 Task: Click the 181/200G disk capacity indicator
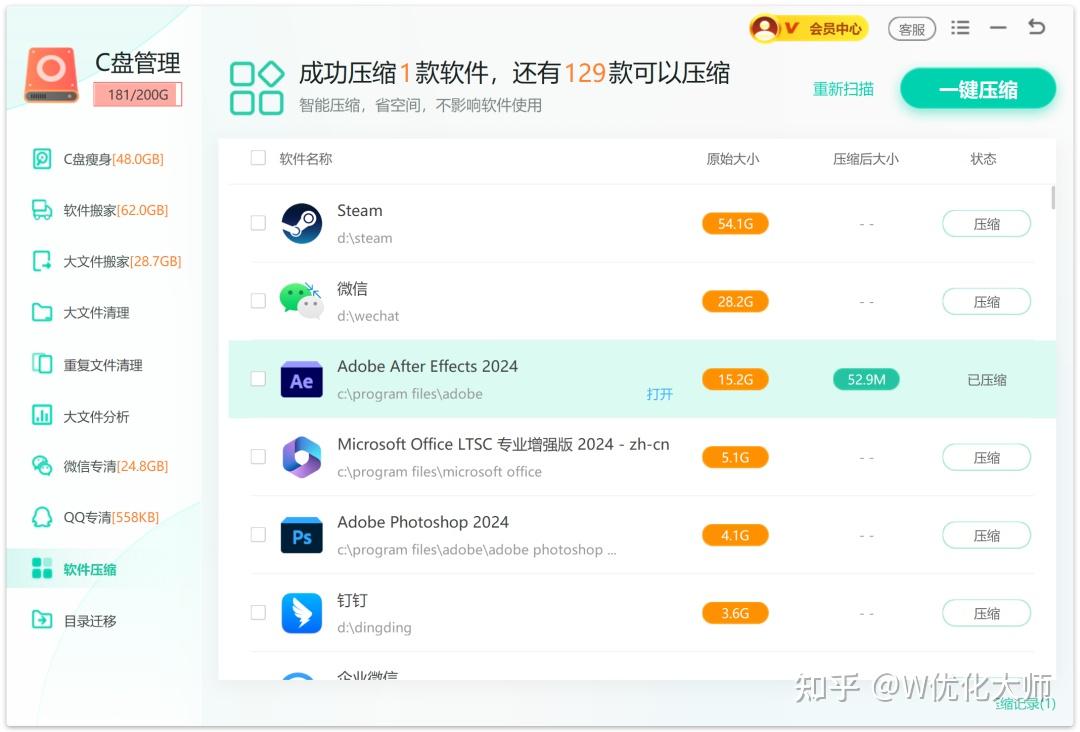pos(137,94)
